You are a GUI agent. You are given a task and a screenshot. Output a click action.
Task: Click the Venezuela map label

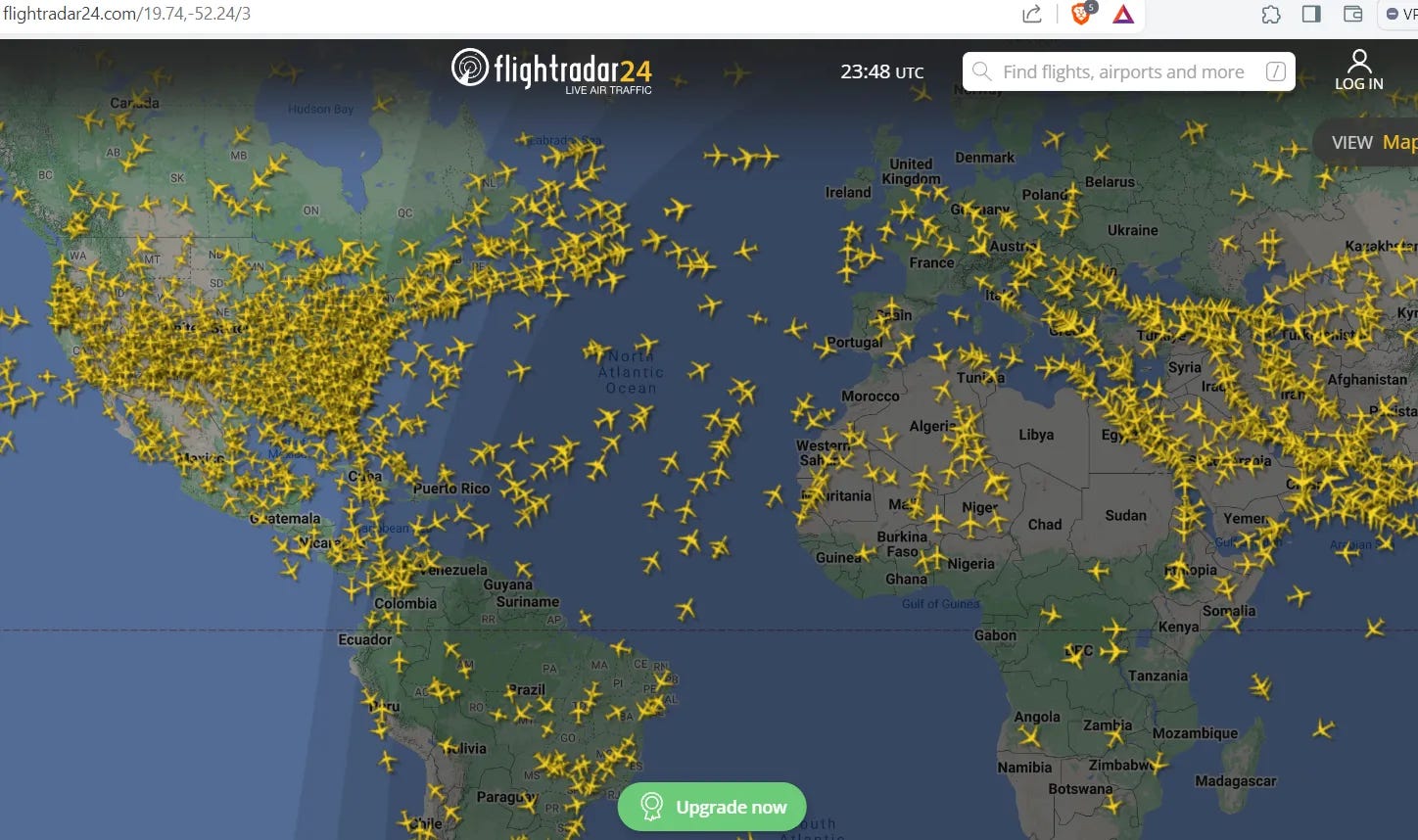coord(454,570)
